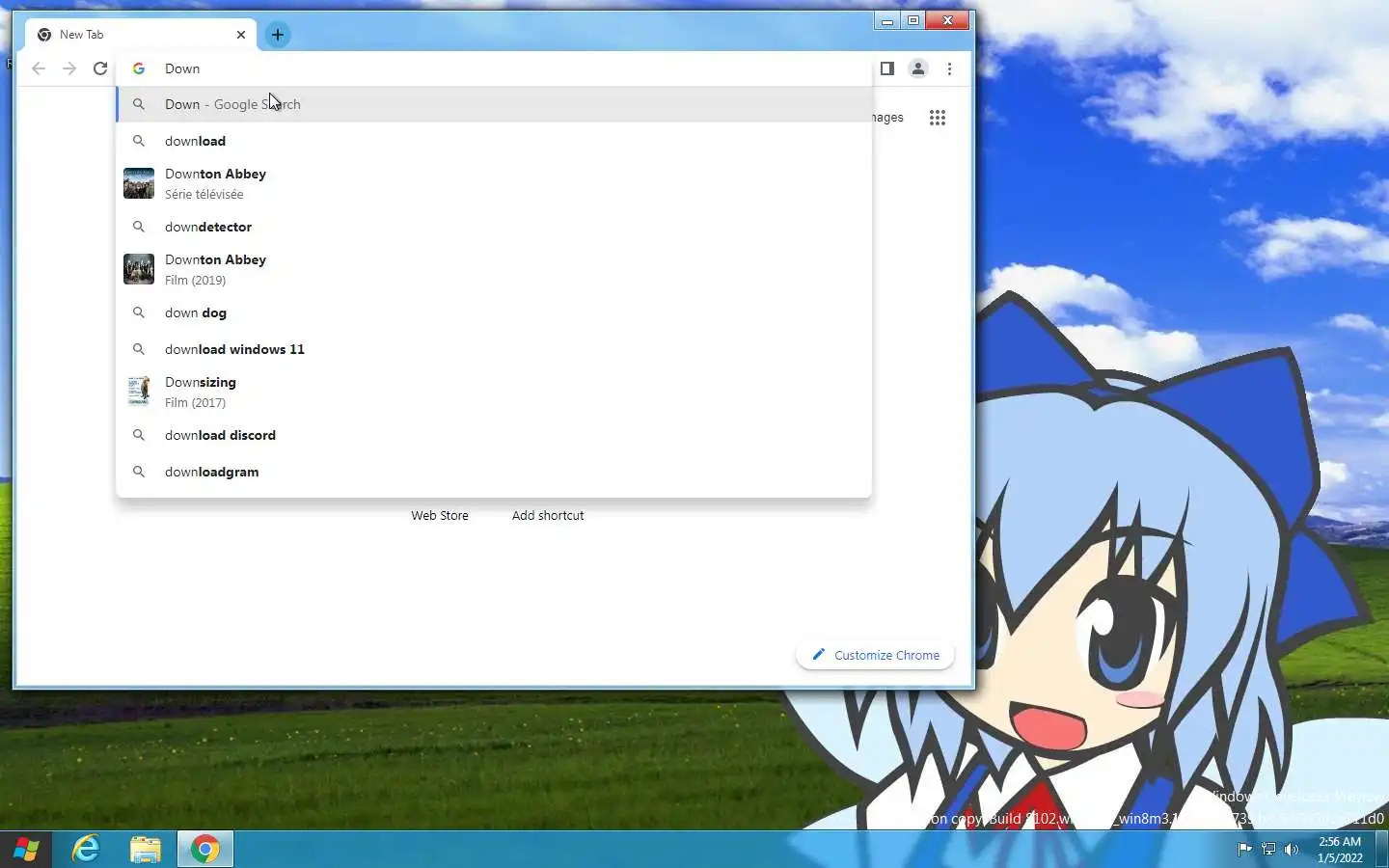Click the Chrome window restore button
Image resolution: width=1389 pixels, height=868 pixels.
click(x=913, y=20)
